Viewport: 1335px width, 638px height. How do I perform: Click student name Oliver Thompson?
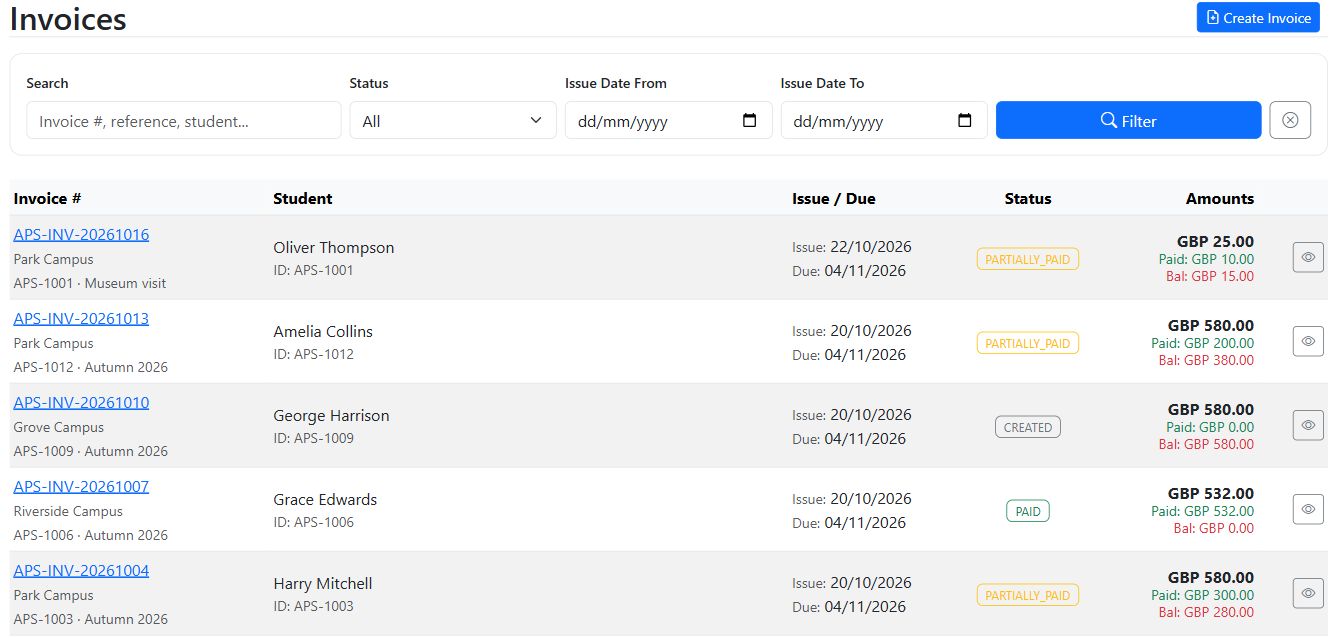tap(334, 248)
